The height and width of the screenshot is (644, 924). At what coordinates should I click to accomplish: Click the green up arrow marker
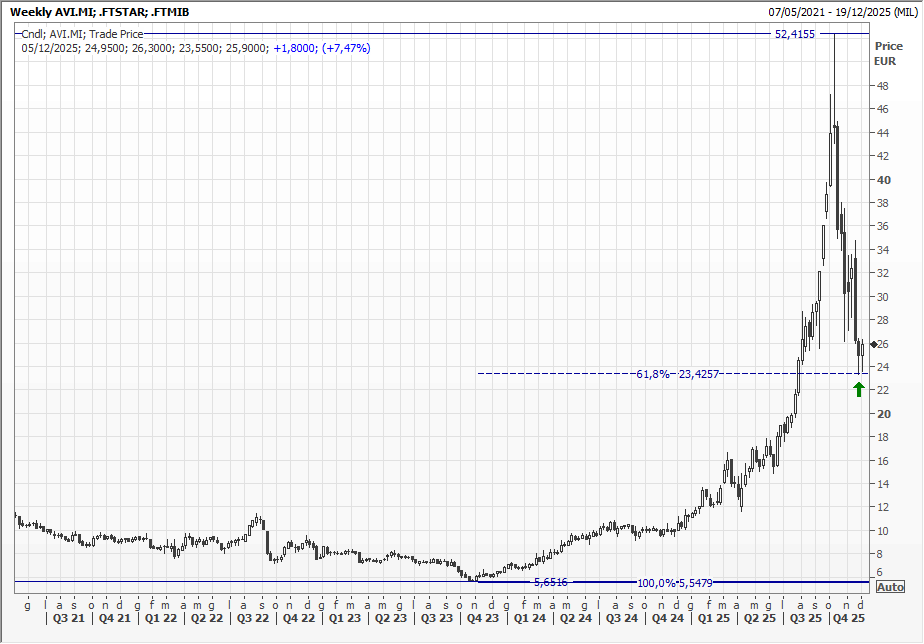coord(858,389)
